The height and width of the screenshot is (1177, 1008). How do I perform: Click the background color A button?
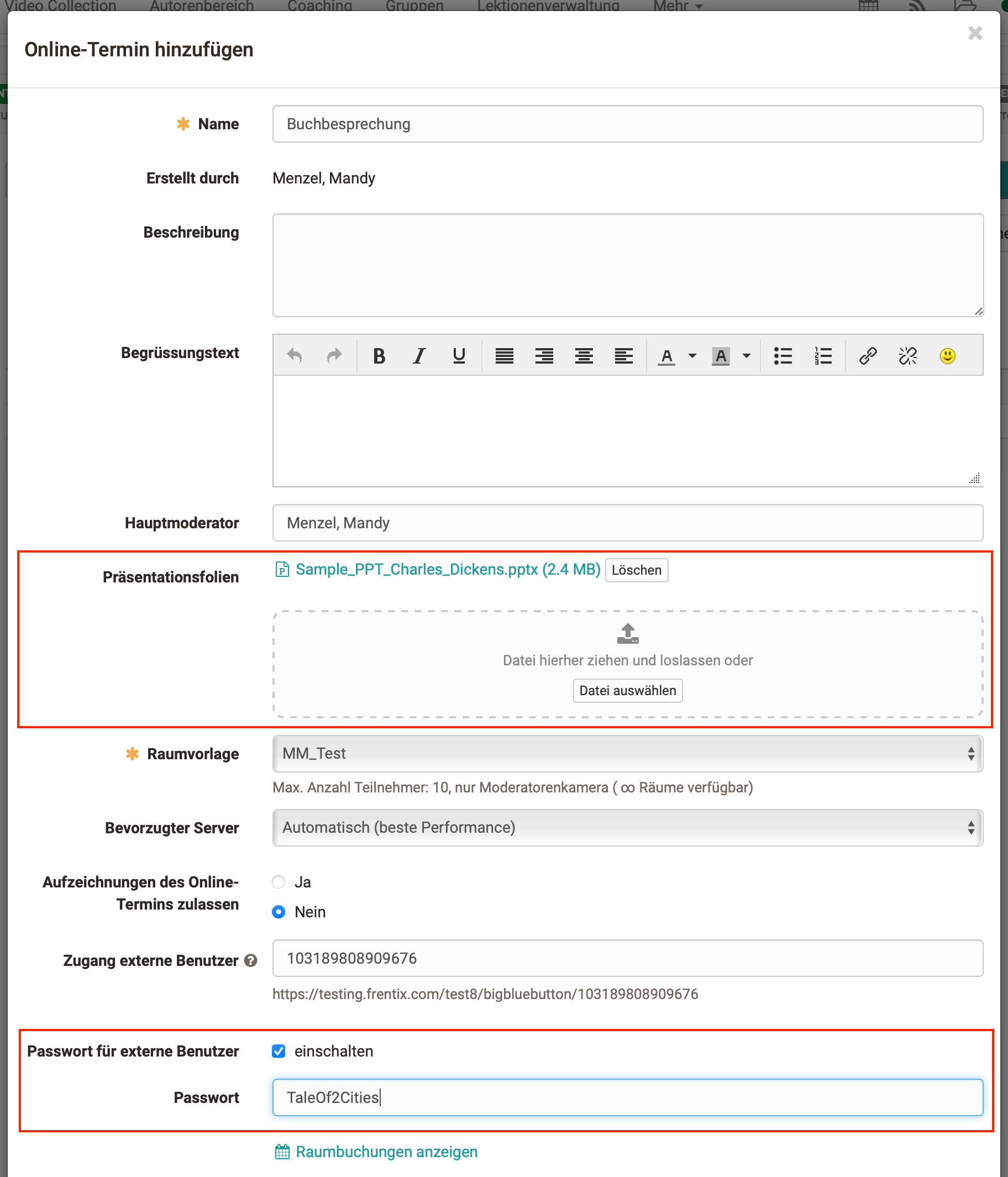click(721, 356)
